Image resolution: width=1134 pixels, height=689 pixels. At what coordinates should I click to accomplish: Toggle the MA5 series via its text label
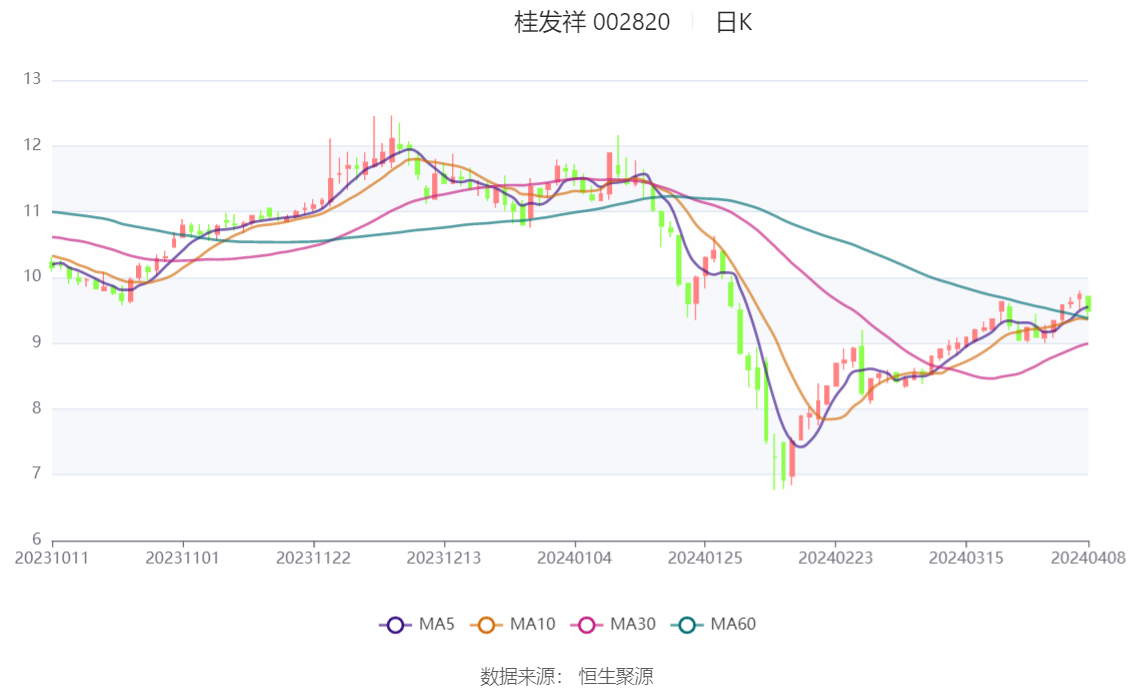pyautogui.click(x=437, y=625)
